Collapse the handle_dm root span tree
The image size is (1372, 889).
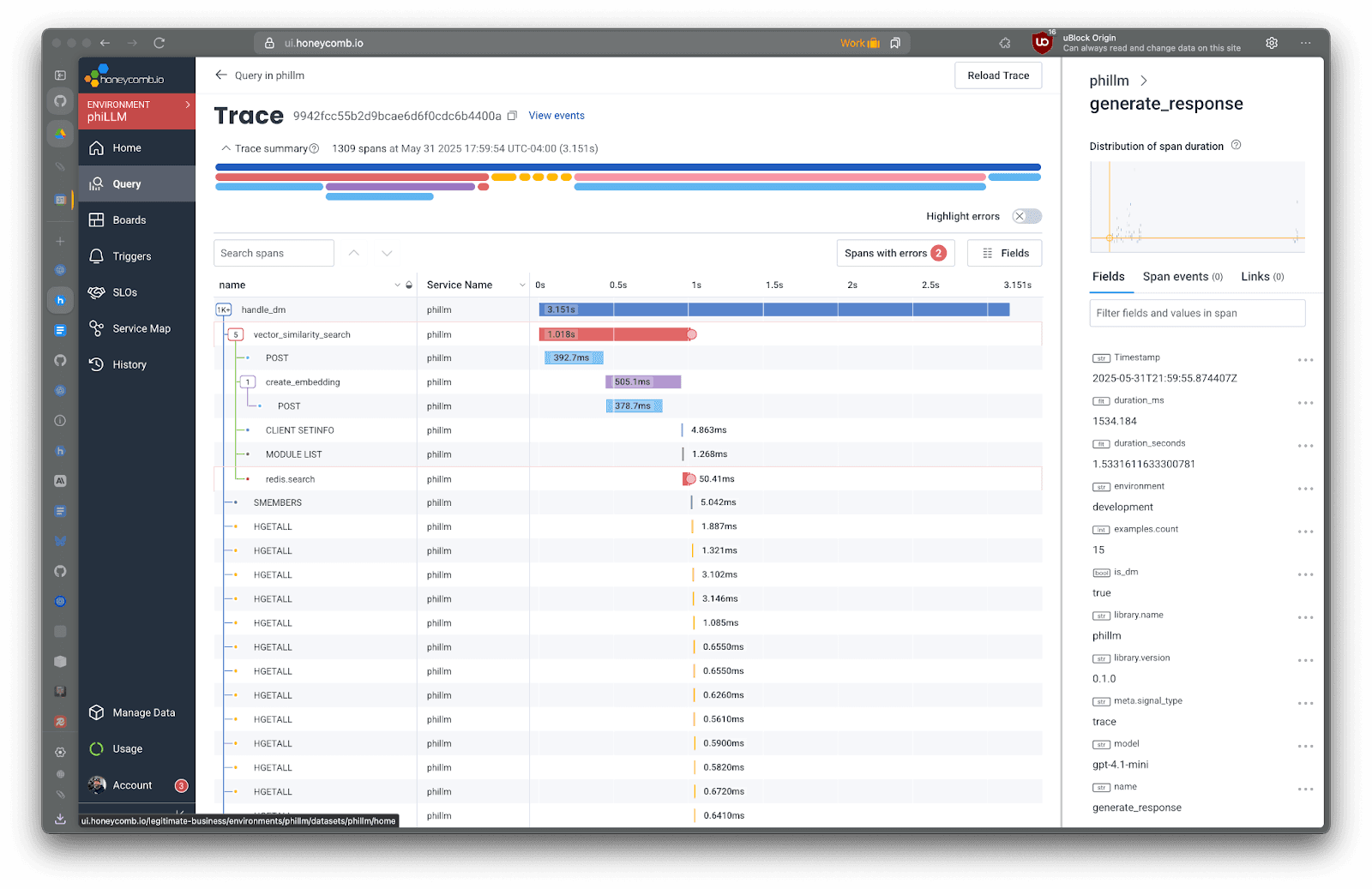tap(223, 309)
